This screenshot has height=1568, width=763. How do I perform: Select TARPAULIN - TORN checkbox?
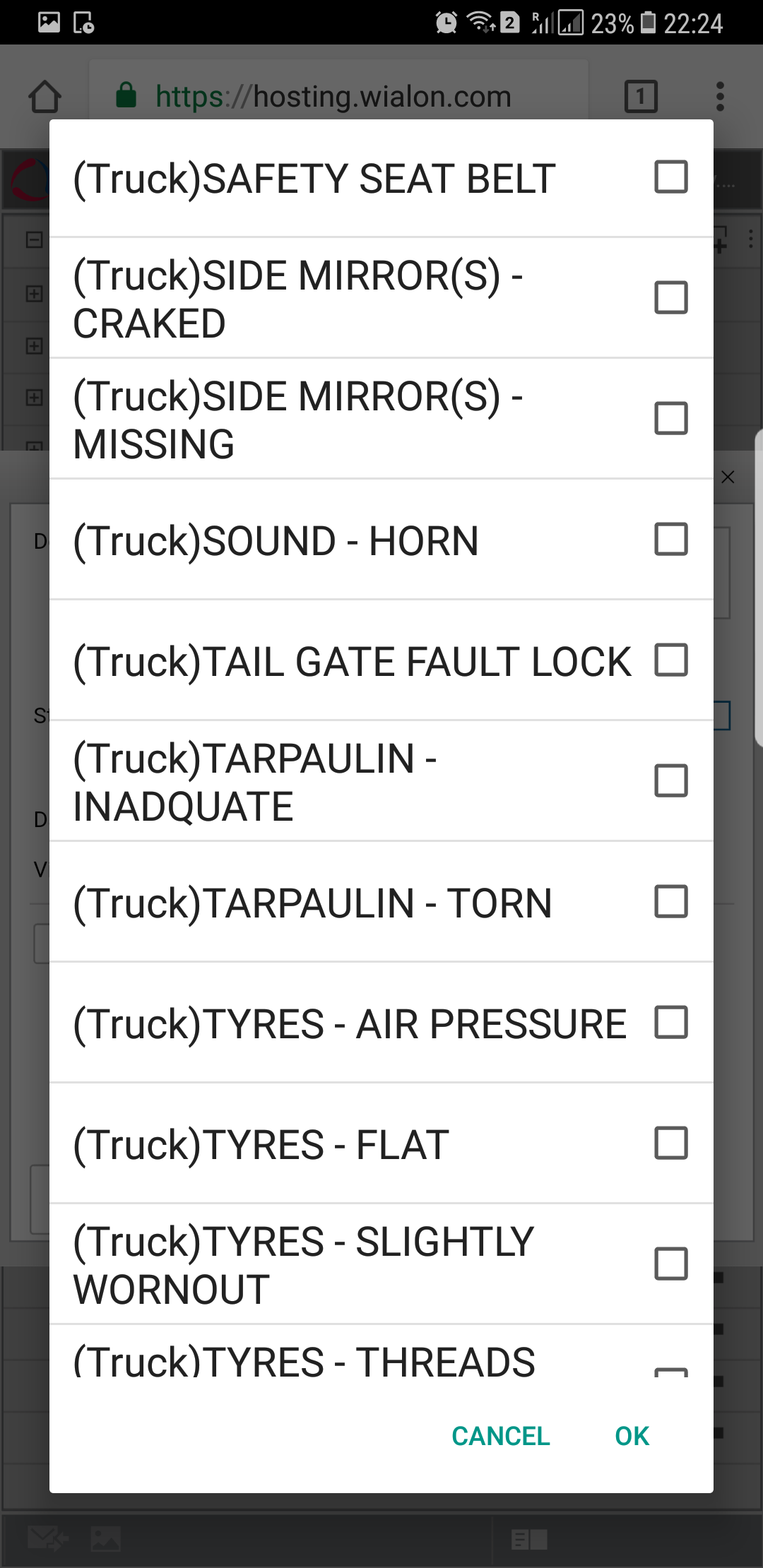[x=670, y=902]
